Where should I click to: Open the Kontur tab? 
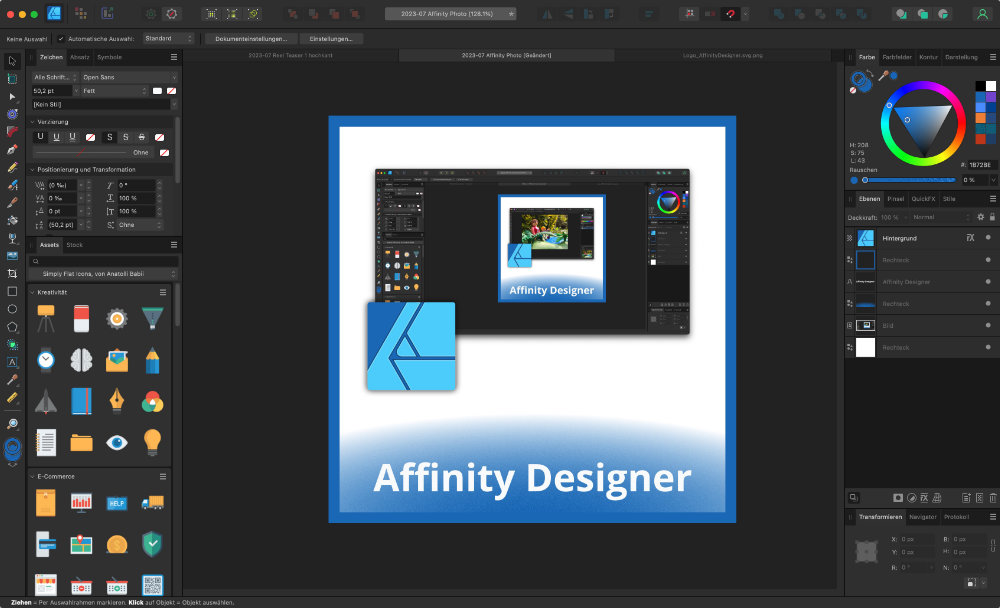pos(928,57)
